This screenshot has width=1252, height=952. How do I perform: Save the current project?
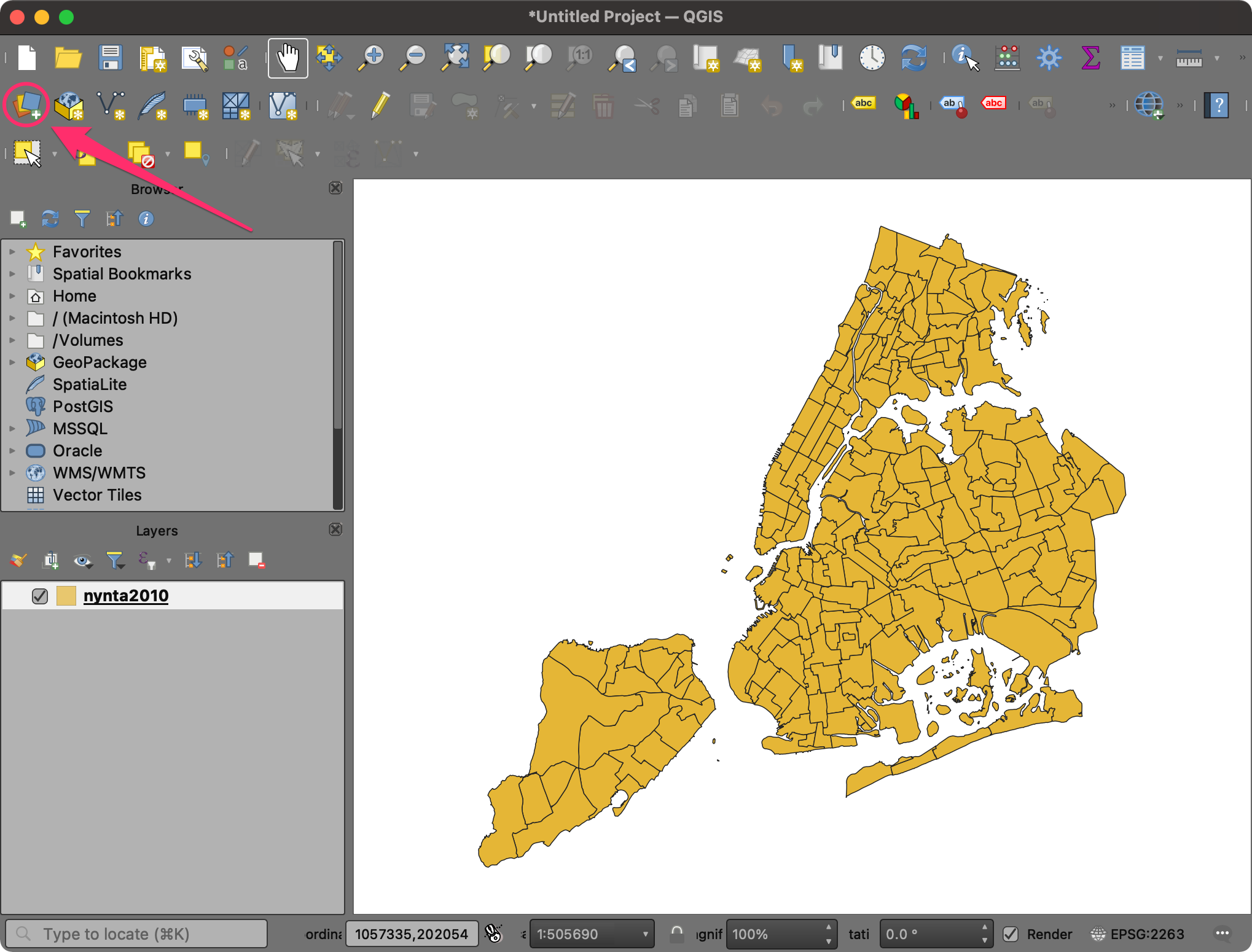(111, 58)
